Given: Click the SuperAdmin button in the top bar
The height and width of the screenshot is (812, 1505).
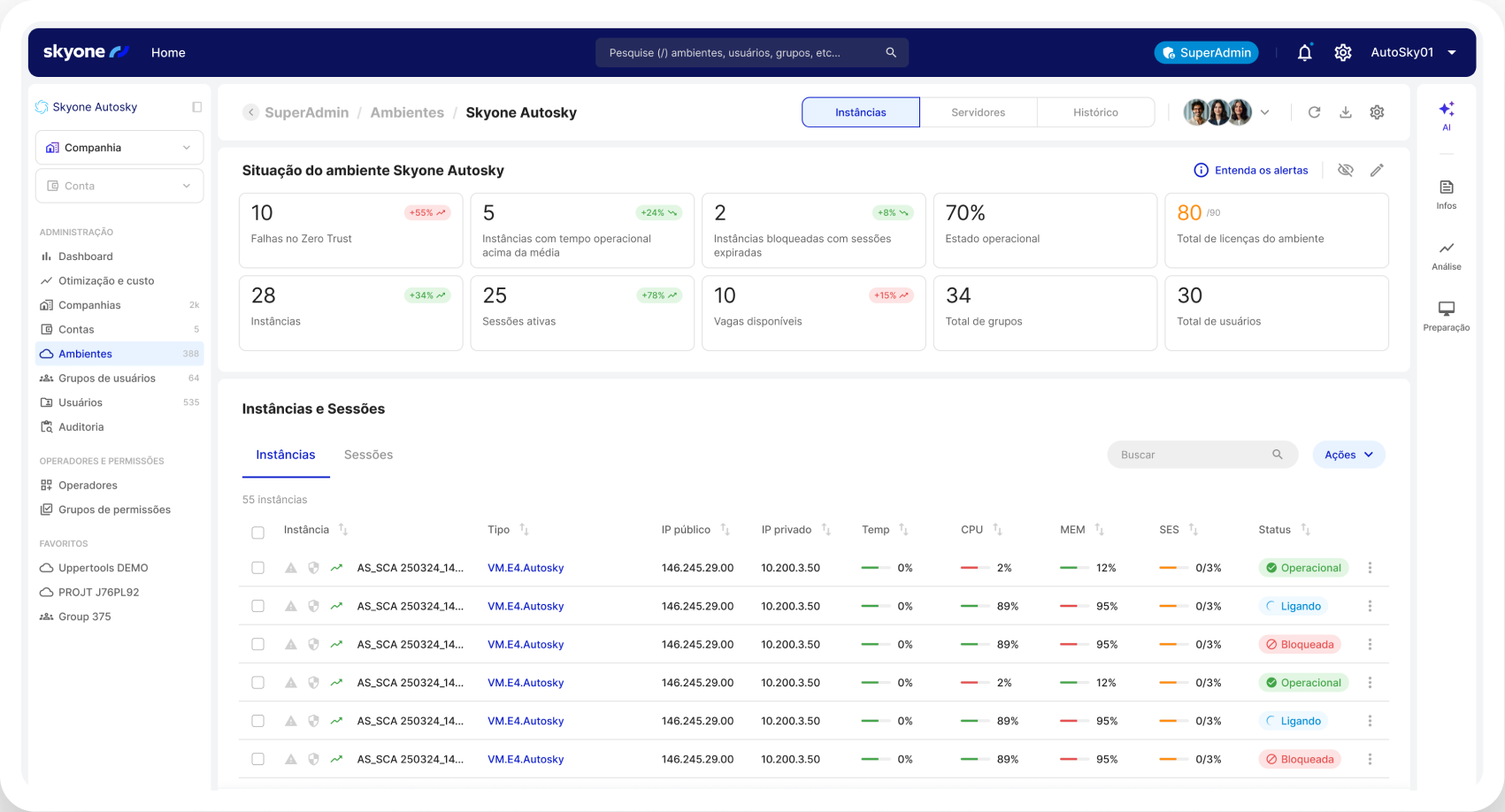Looking at the screenshot, I should tap(1206, 53).
